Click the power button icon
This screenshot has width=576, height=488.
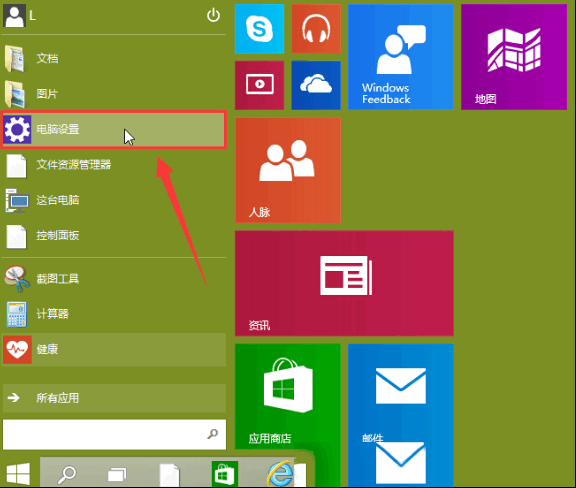coord(213,15)
